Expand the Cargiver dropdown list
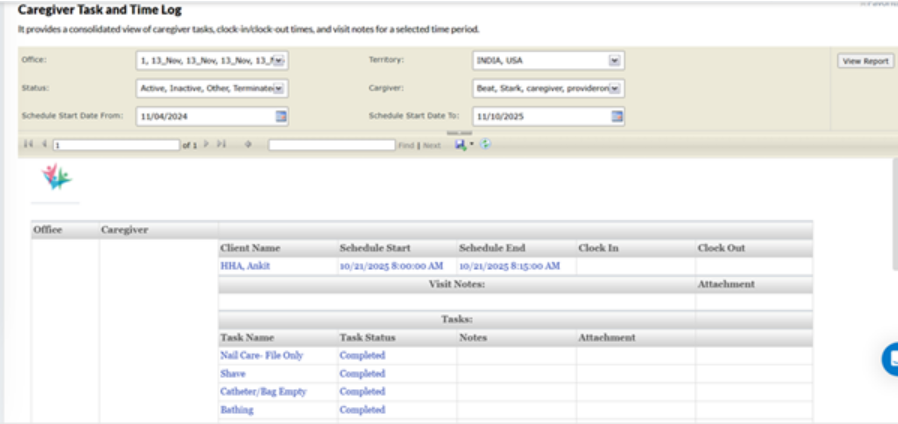 coord(614,88)
